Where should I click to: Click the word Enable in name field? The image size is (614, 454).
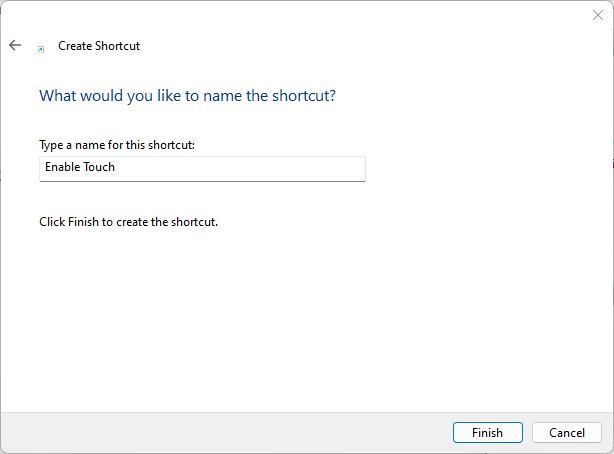(x=63, y=167)
